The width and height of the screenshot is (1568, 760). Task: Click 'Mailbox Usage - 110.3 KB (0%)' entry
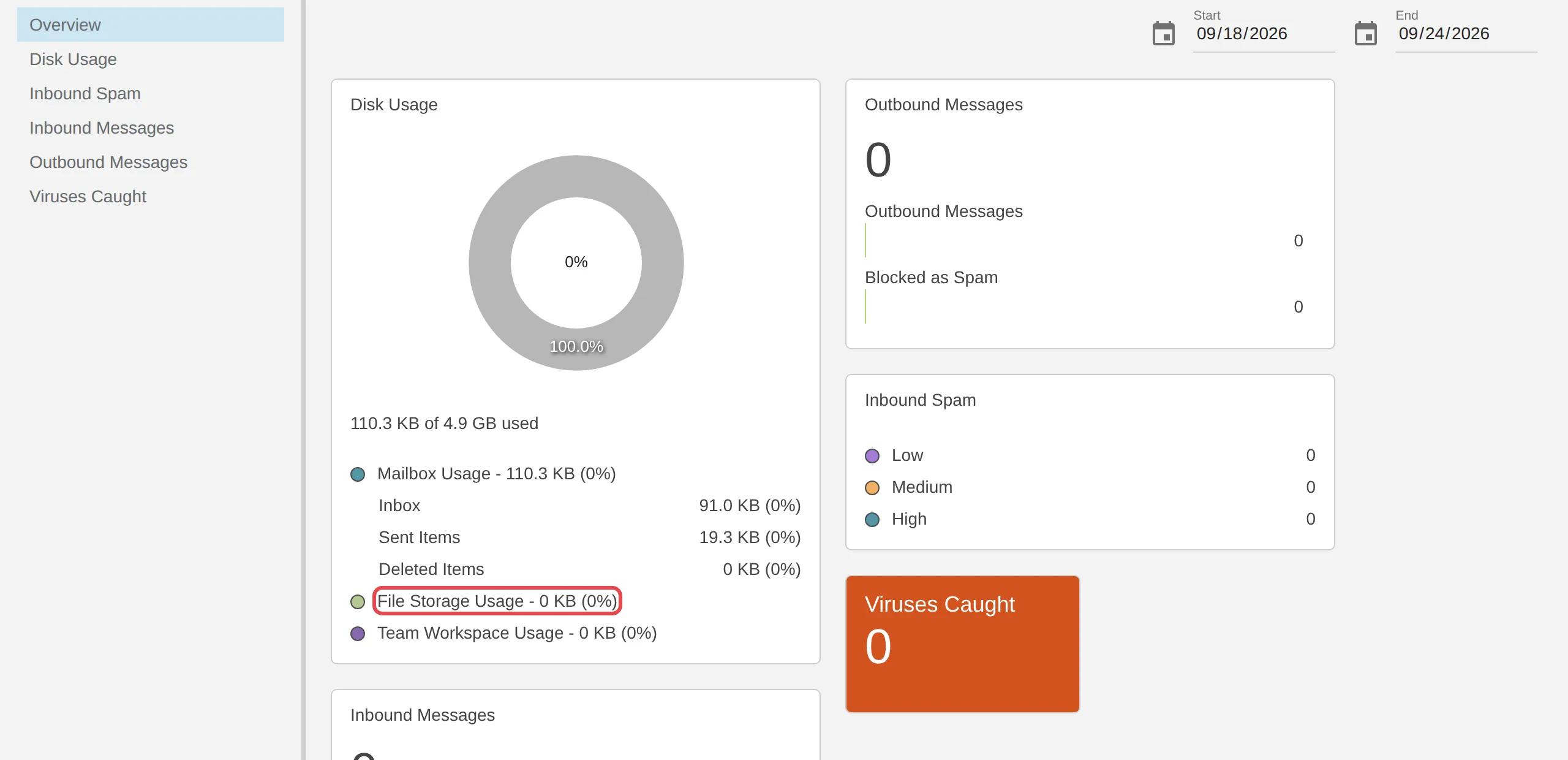pos(496,474)
